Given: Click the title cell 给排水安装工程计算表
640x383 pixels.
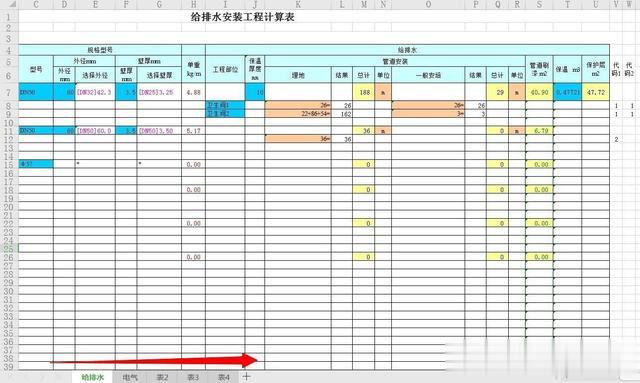Looking at the screenshot, I should tap(242, 17).
